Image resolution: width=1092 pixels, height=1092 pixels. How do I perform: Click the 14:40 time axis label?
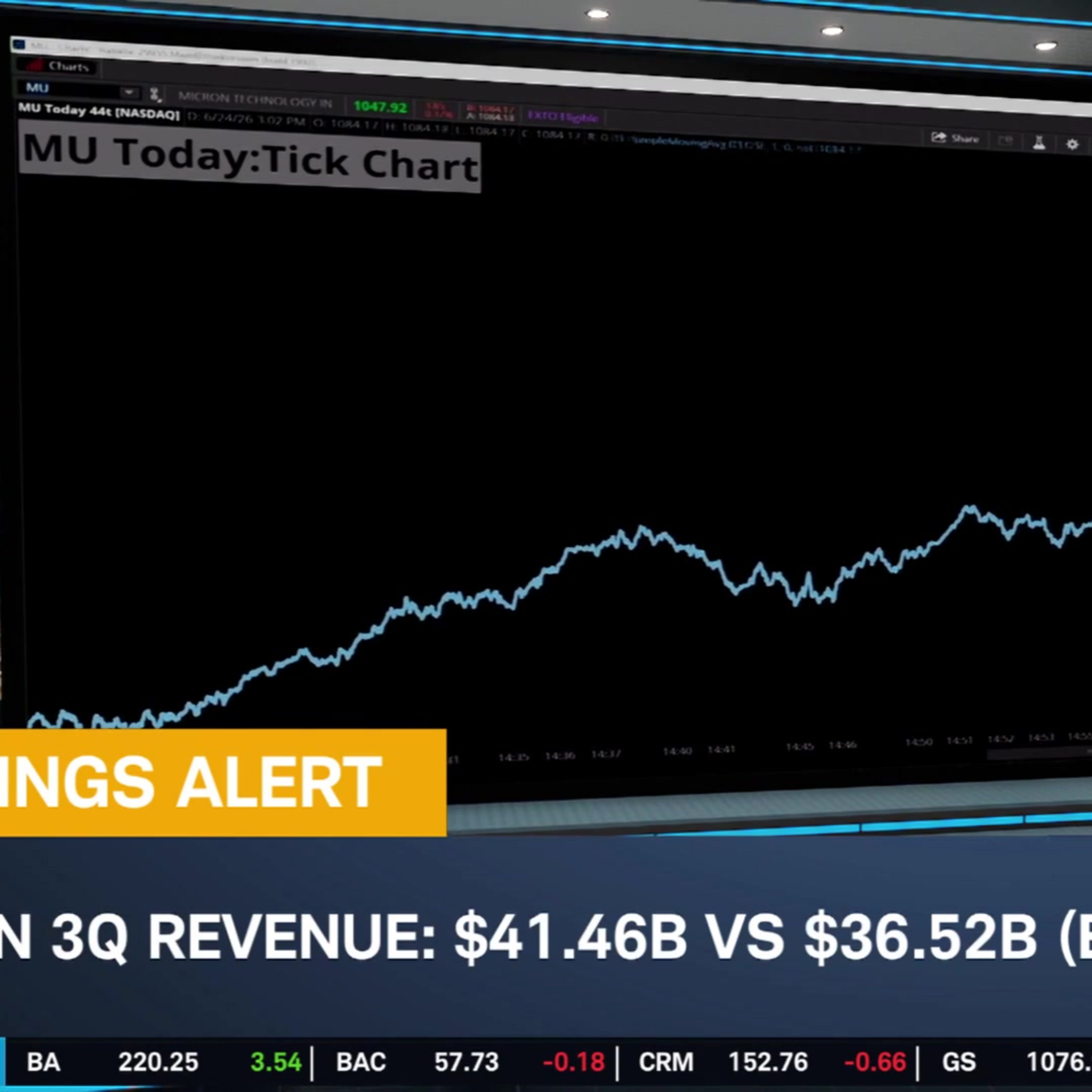pos(677,751)
